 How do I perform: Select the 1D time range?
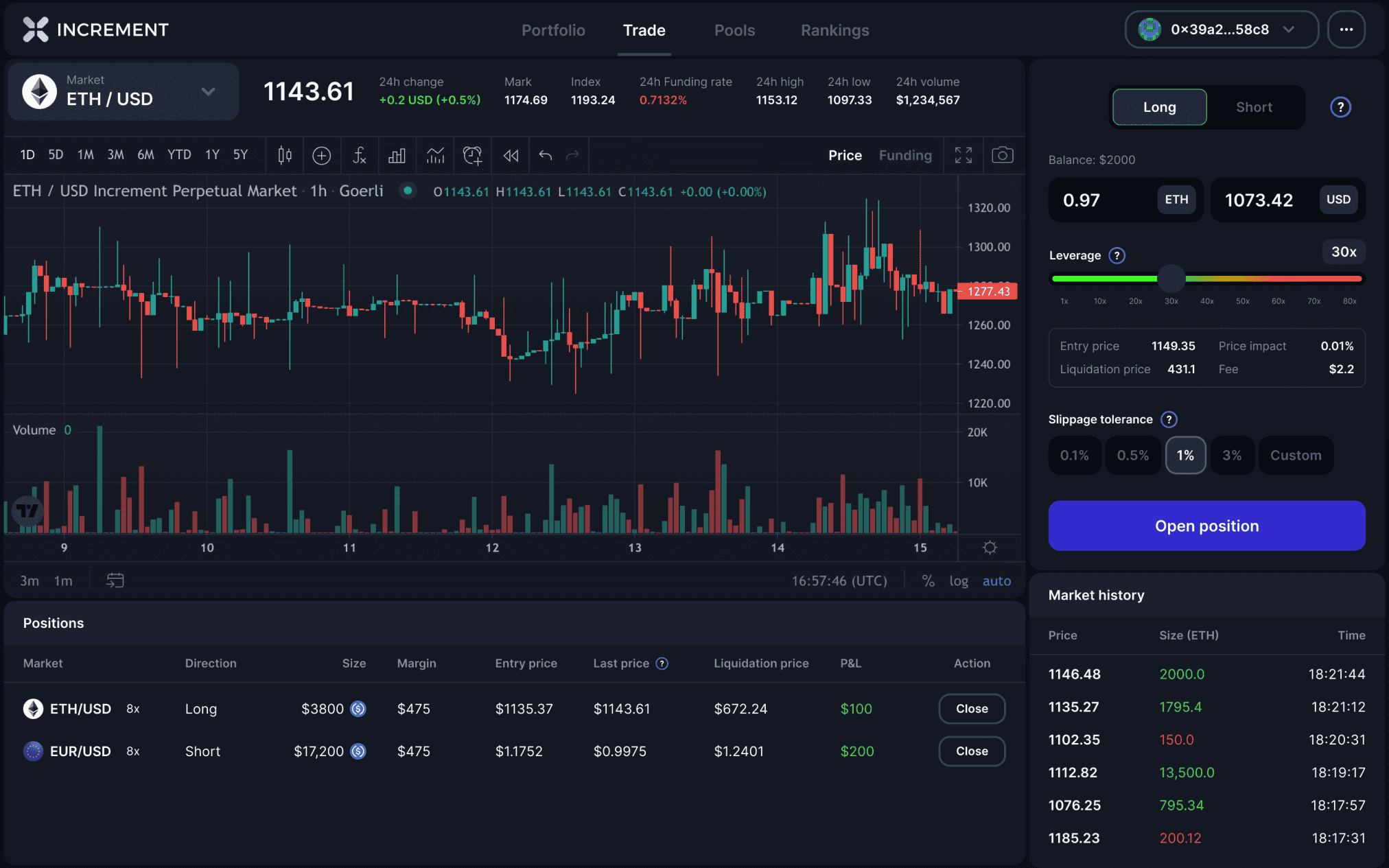tap(27, 155)
